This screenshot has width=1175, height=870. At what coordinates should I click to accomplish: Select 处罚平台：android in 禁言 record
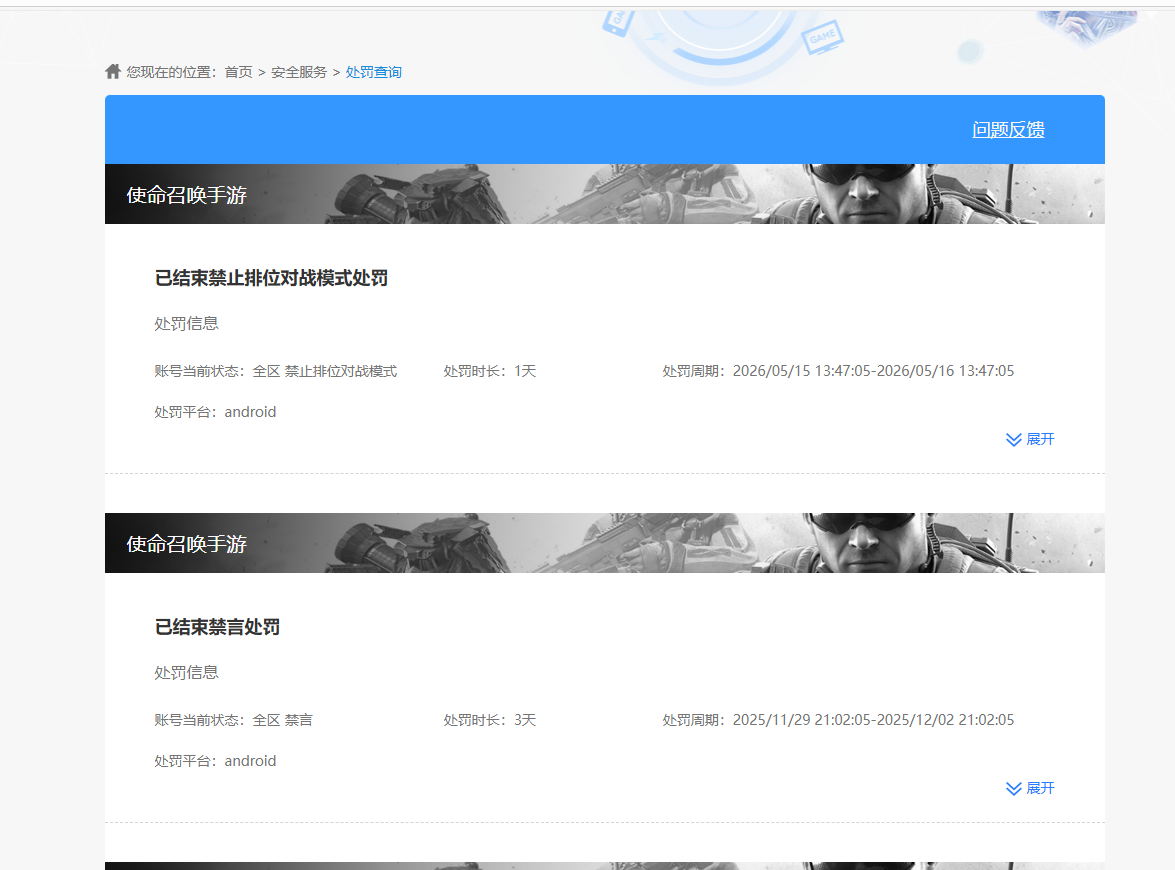tap(216, 761)
